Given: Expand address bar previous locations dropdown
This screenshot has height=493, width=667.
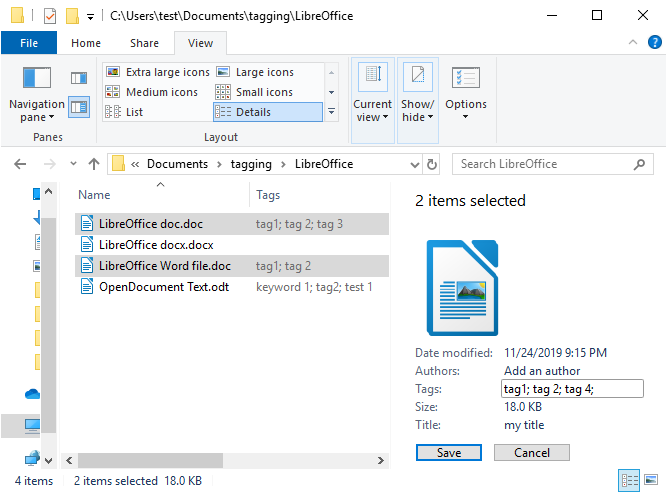Looking at the screenshot, I should click(x=414, y=165).
